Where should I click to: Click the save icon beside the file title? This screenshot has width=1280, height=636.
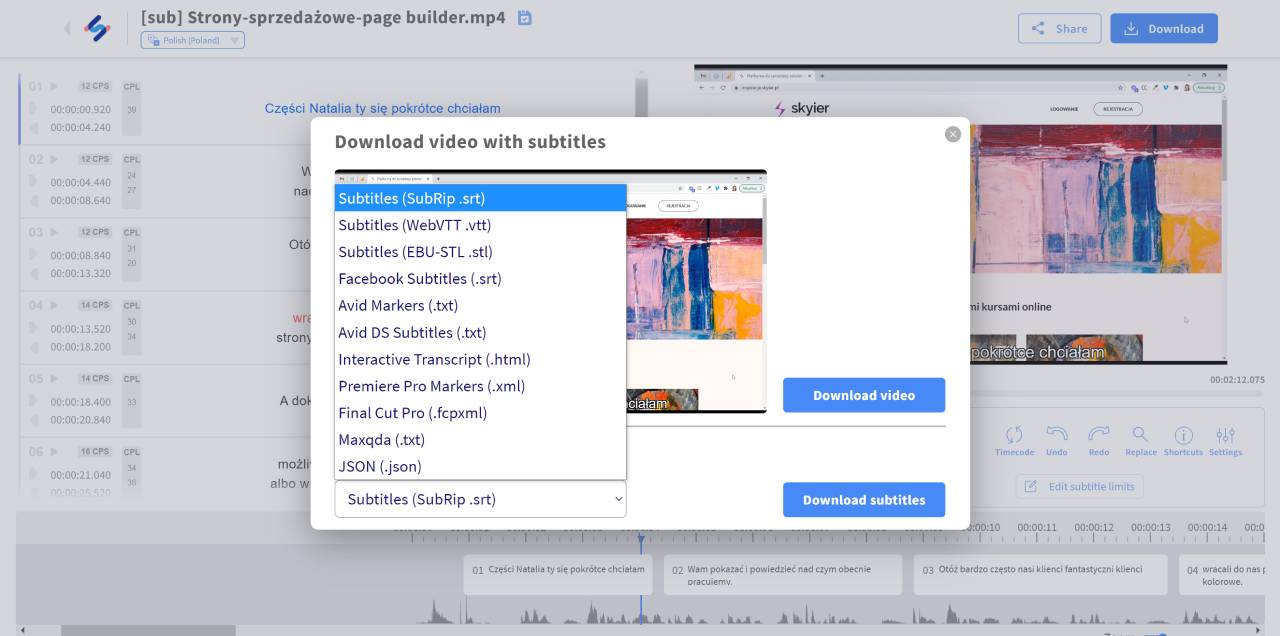[525, 18]
